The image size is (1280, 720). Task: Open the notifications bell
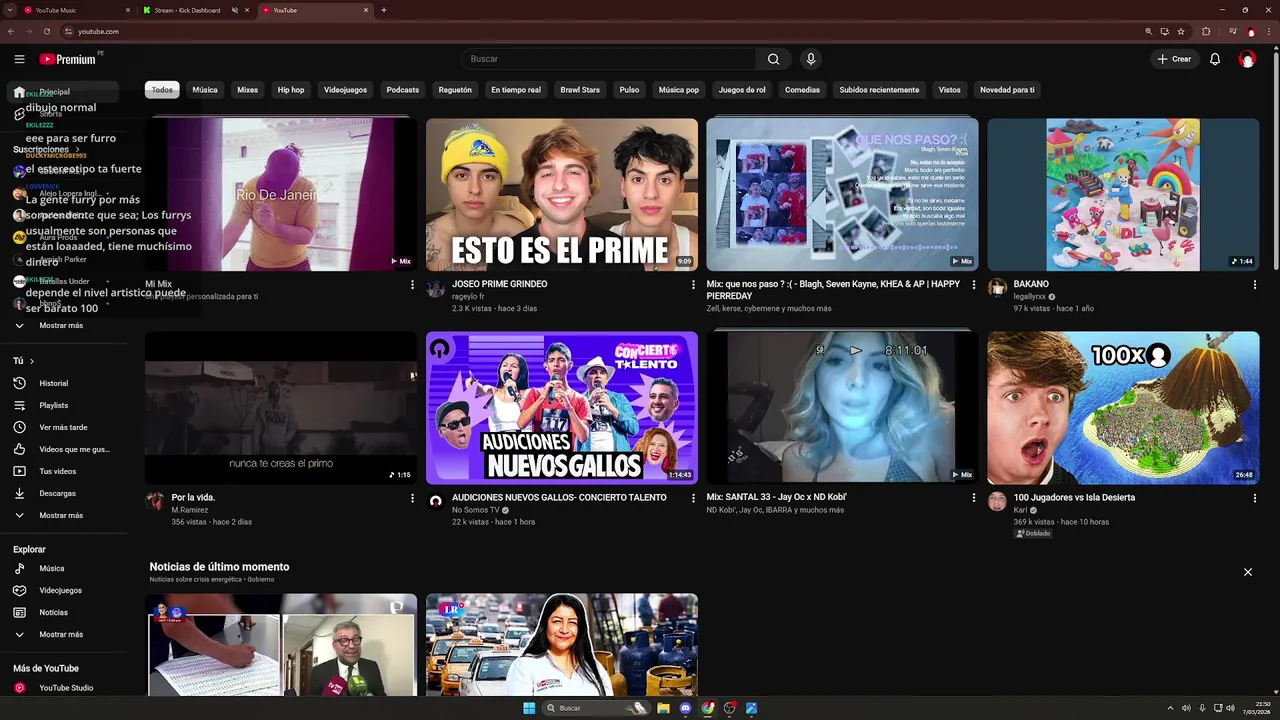1215,59
